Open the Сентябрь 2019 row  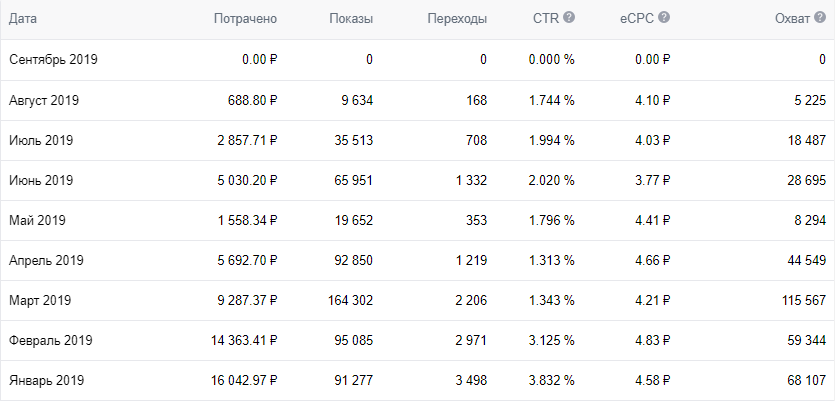click(x=418, y=60)
